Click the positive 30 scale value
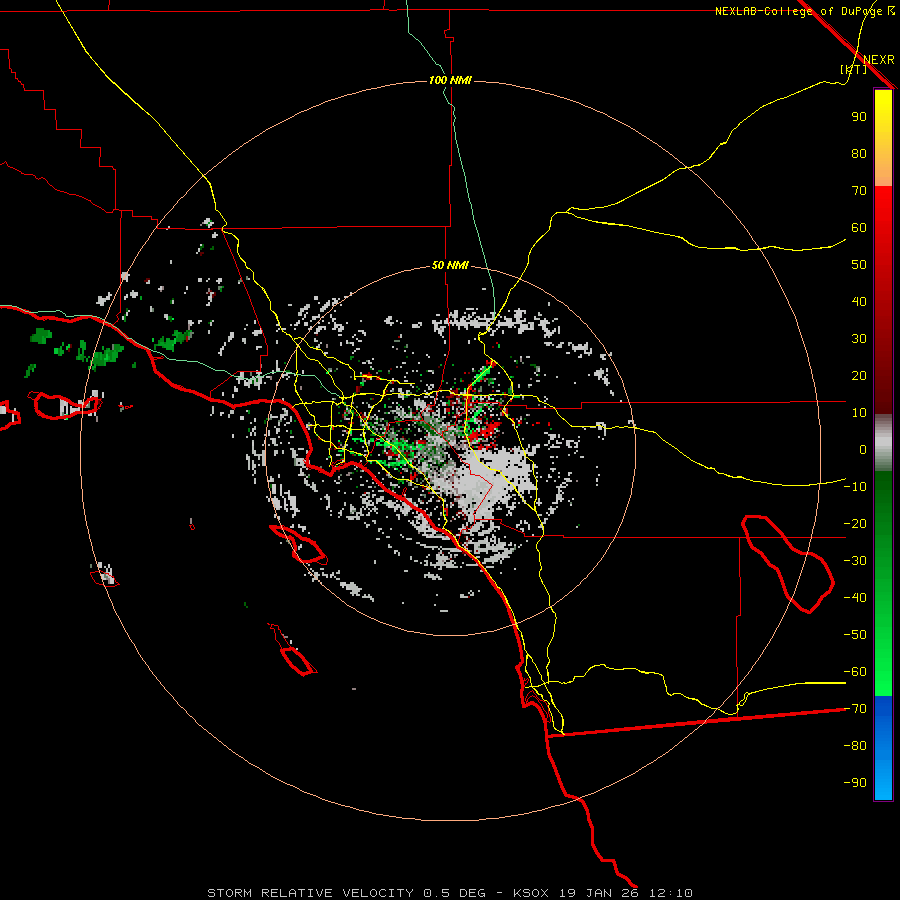The height and width of the screenshot is (900, 900). click(859, 339)
